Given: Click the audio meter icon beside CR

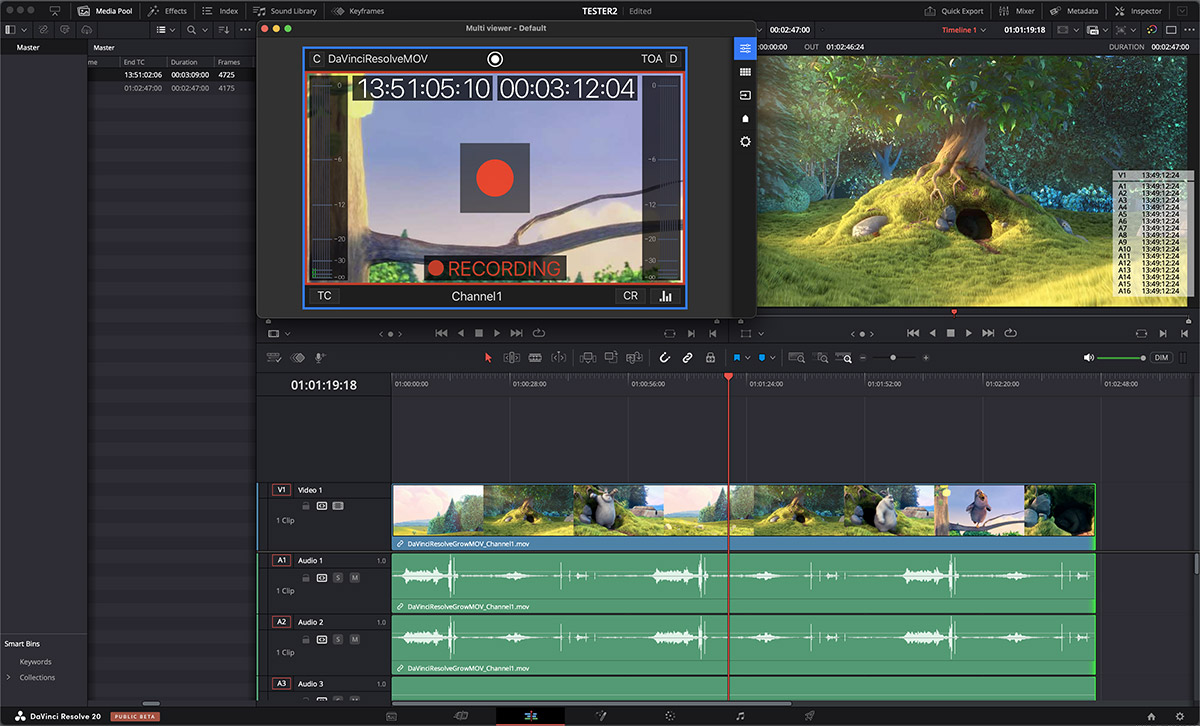Looking at the screenshot, I should pyautogui.click(x=665, y=296).
